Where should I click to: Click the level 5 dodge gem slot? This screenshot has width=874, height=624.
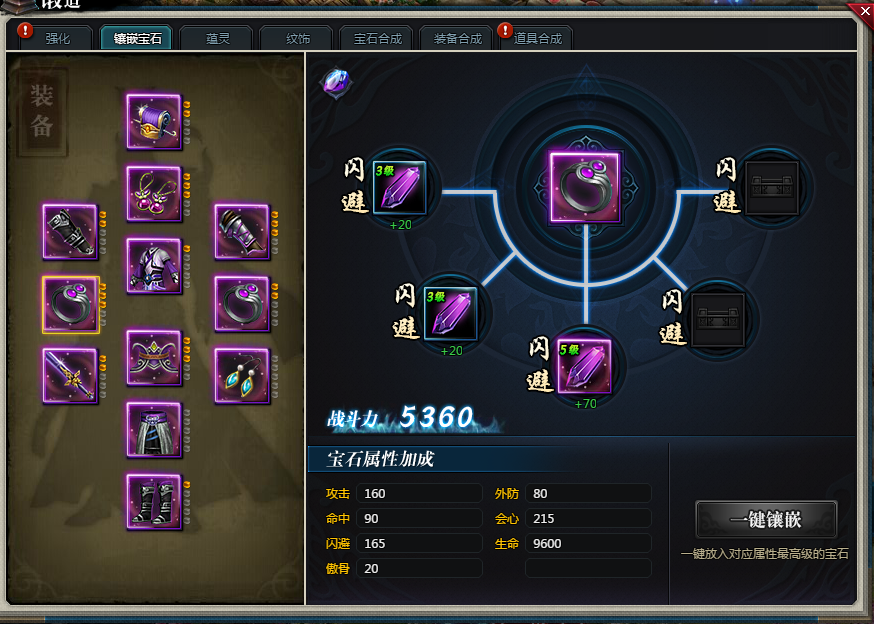point(584,366)
